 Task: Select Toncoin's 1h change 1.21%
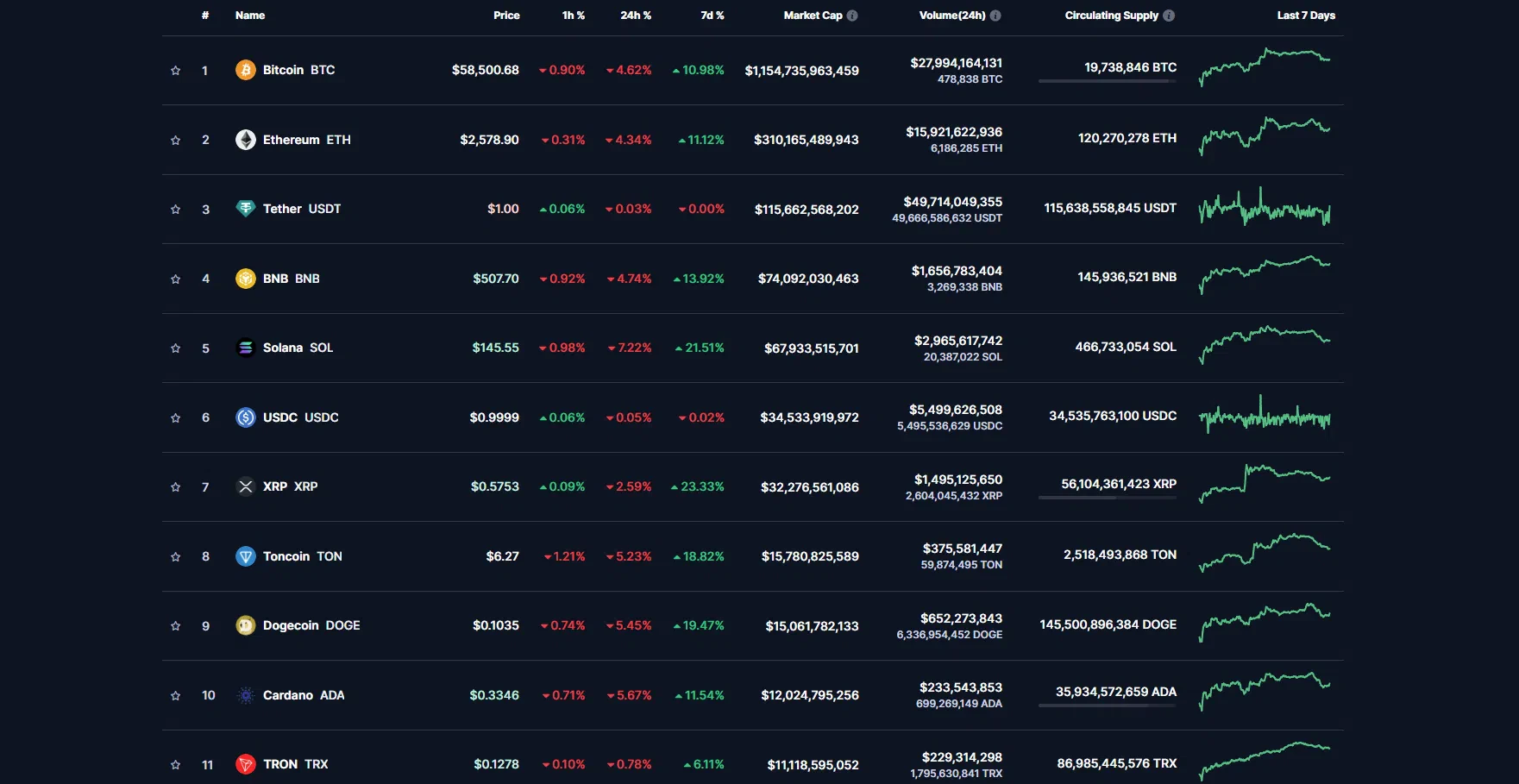[x=565, y=556]
